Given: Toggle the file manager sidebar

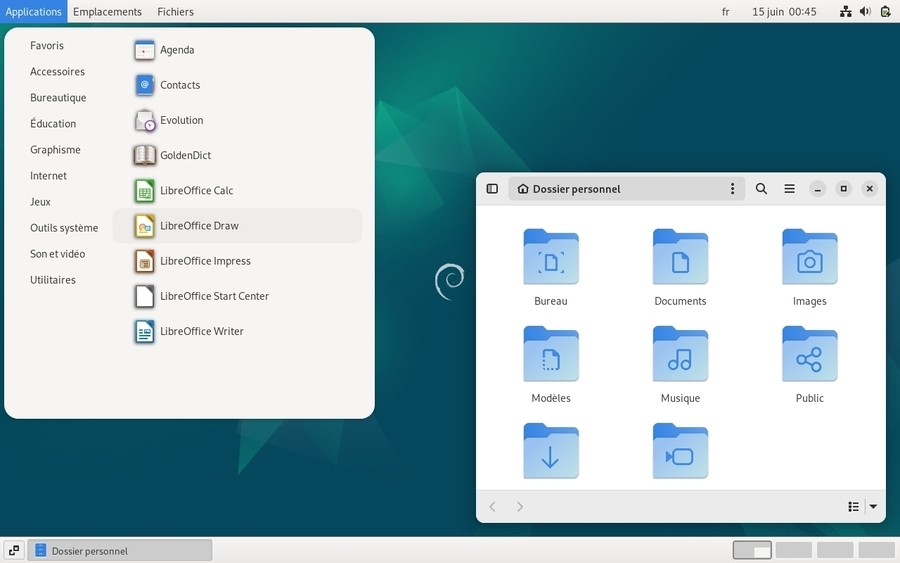Looking at the screenshot, I should [x=492, y=189].
